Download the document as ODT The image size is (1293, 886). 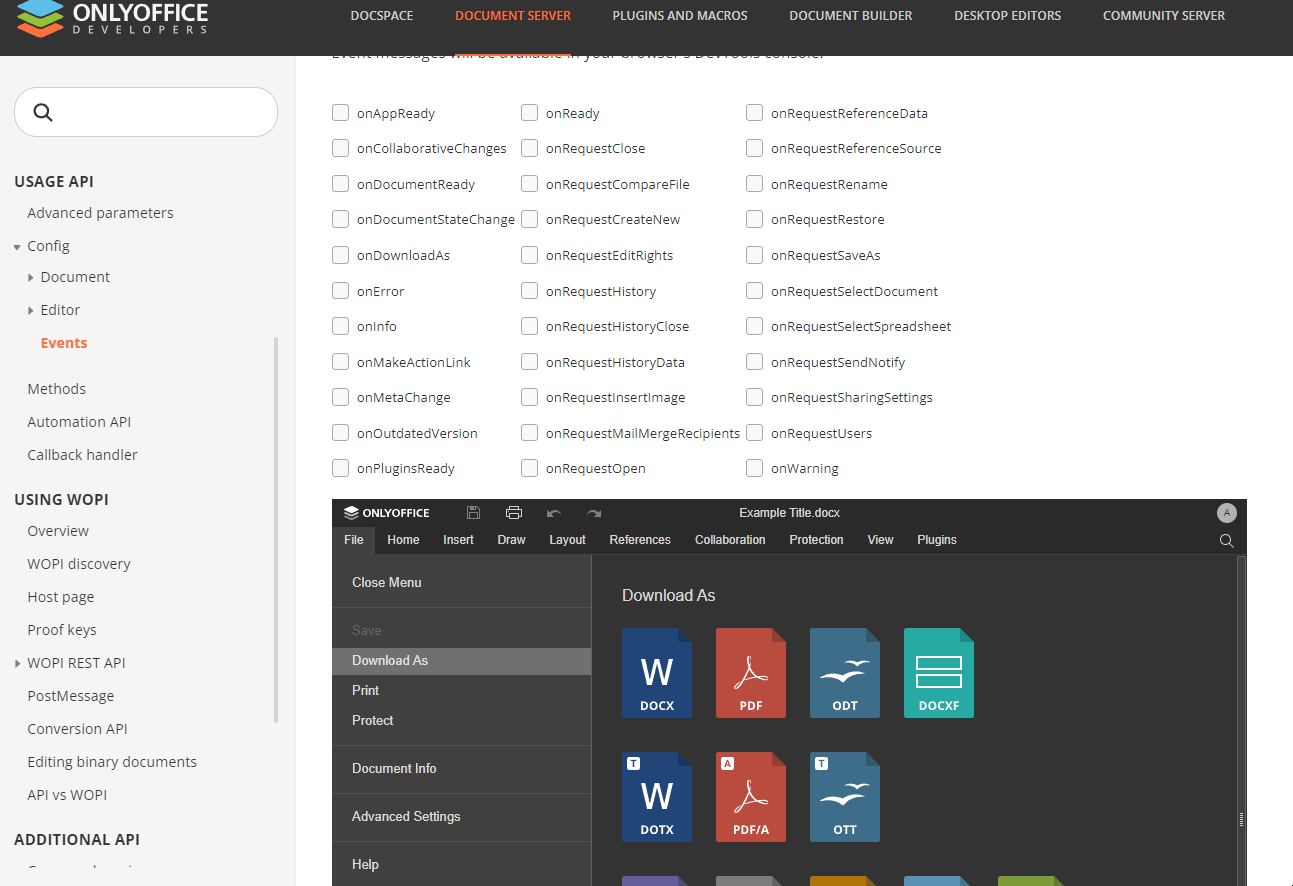[845, 673]
